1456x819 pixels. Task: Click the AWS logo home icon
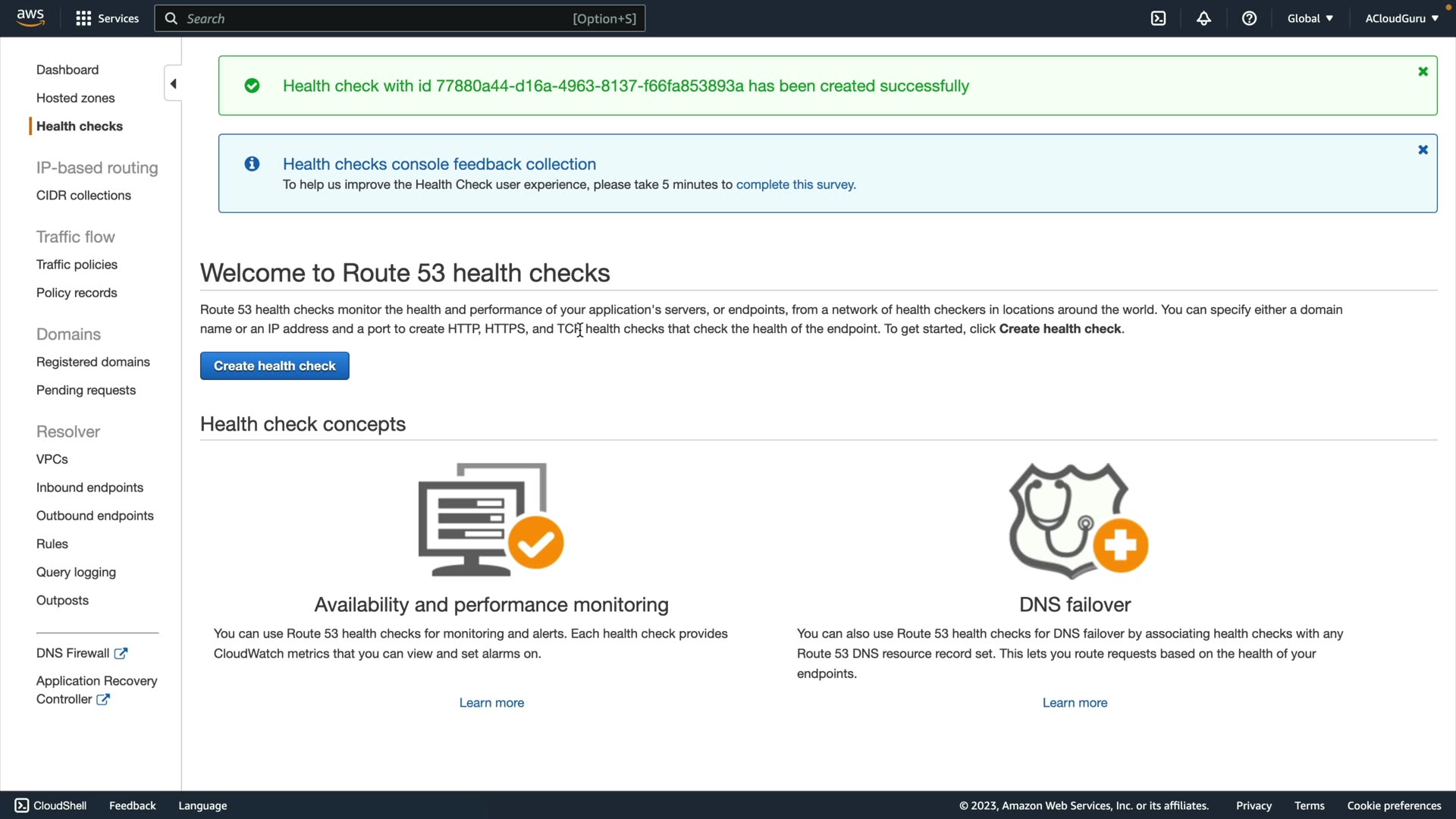click(30, 17)
